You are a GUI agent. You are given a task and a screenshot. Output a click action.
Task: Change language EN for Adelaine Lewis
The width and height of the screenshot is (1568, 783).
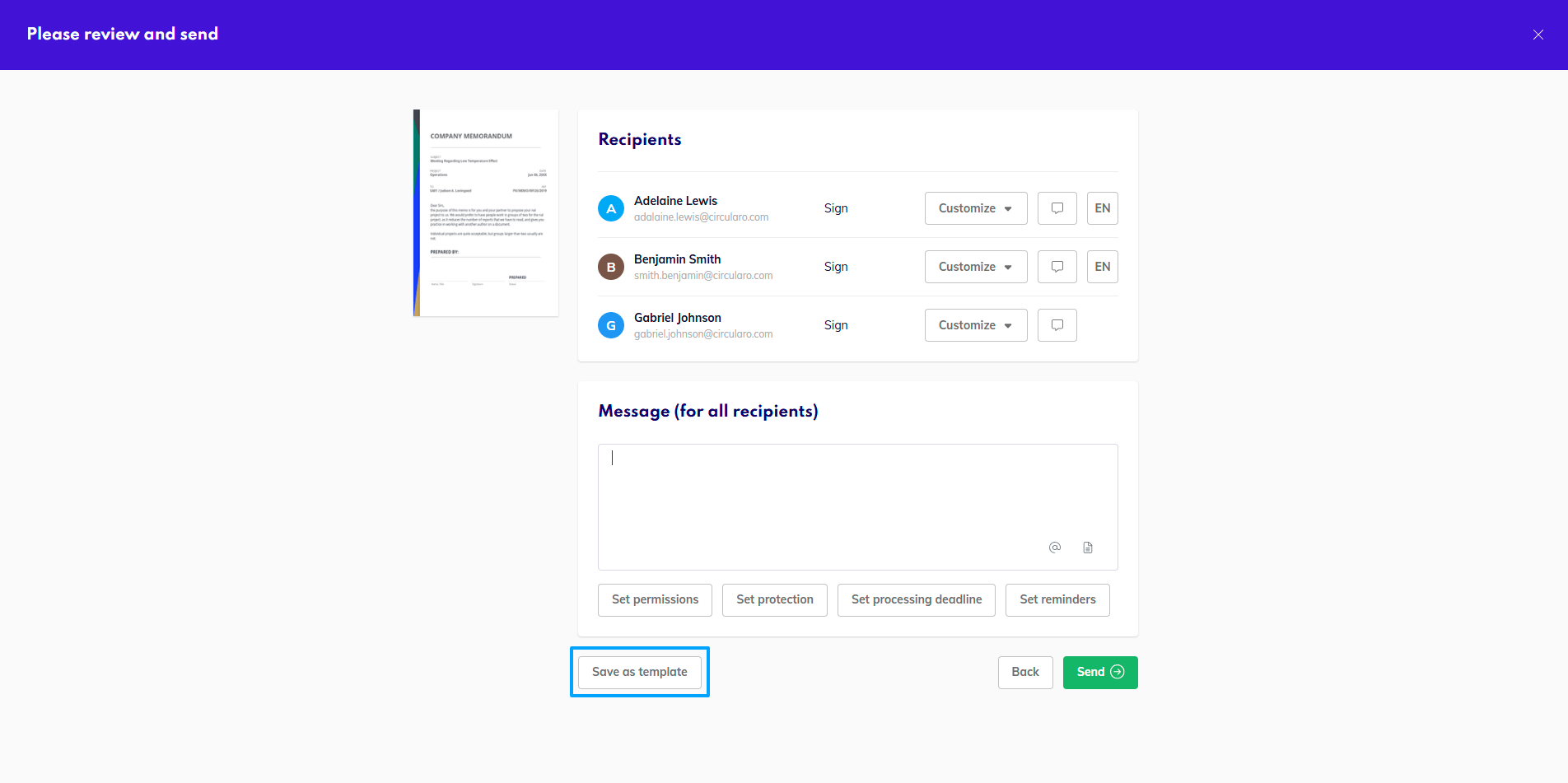[x=1102, y=207]
